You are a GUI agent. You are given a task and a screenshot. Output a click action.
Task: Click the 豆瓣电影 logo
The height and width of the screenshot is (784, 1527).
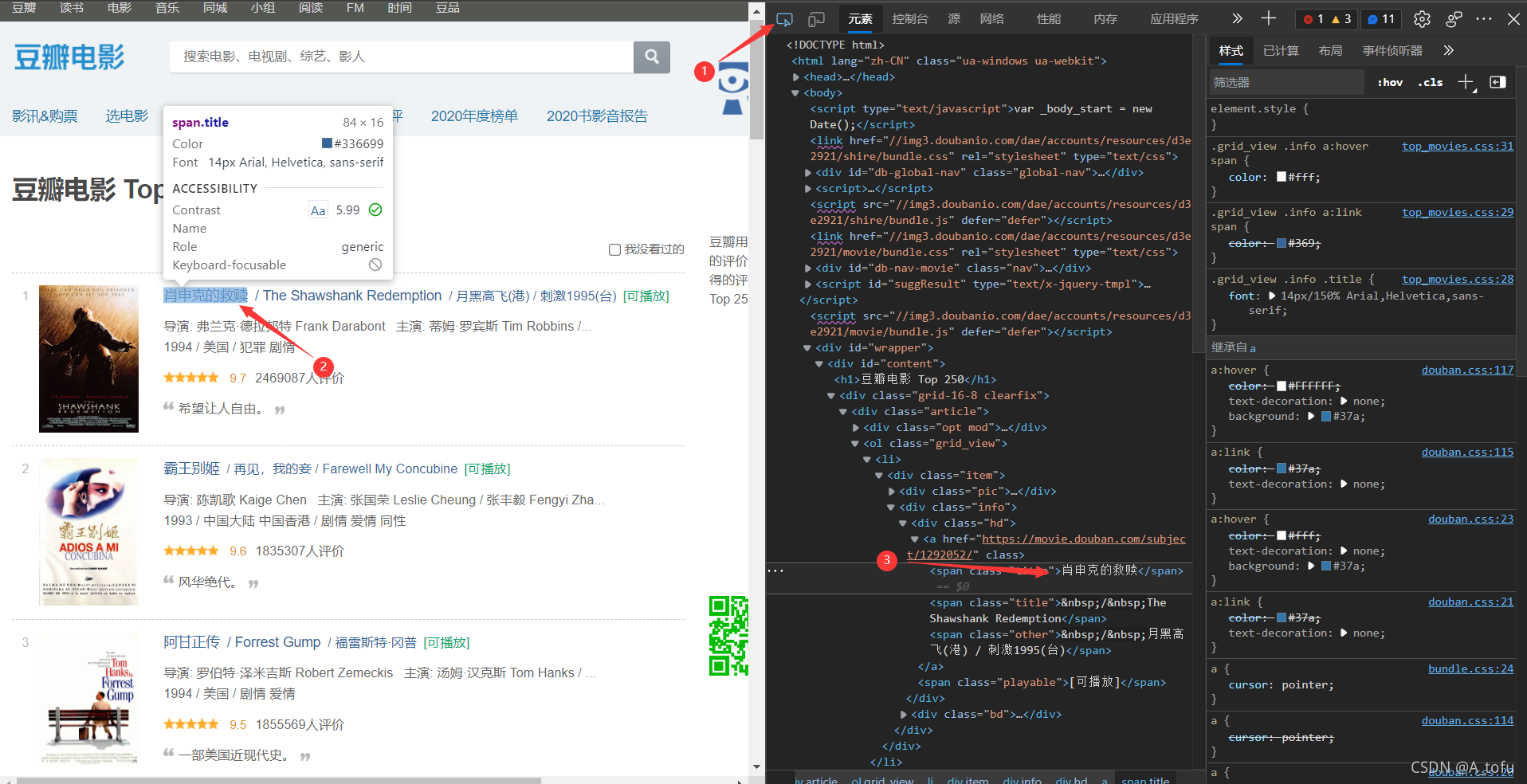point(69,57)
